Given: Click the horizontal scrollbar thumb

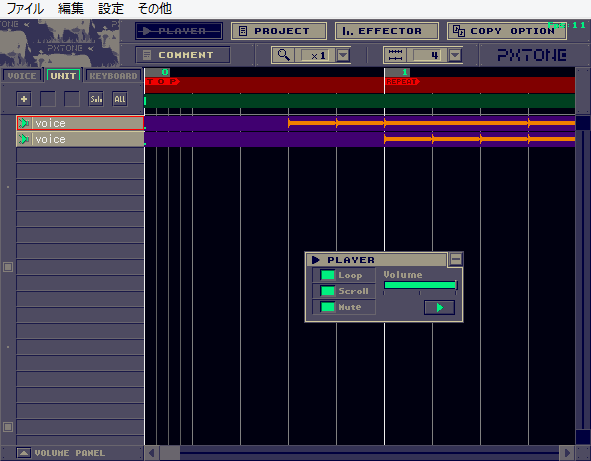Looking at the screenshot, I should coord(170,453).
